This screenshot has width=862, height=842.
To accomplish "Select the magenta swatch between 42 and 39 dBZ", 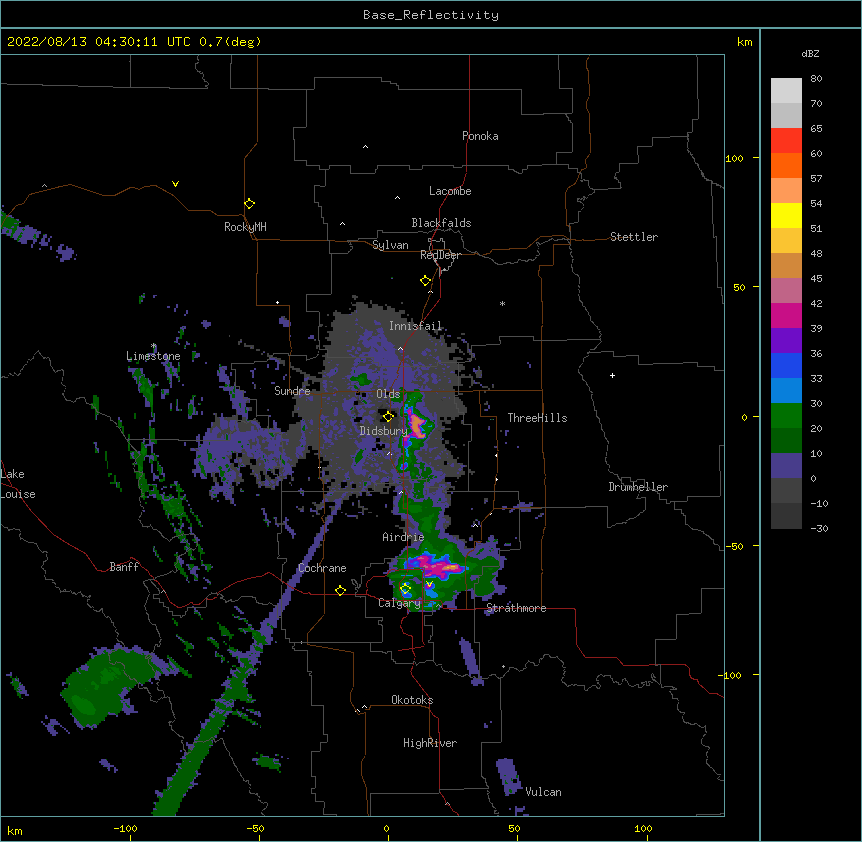I will pos(786,315).
